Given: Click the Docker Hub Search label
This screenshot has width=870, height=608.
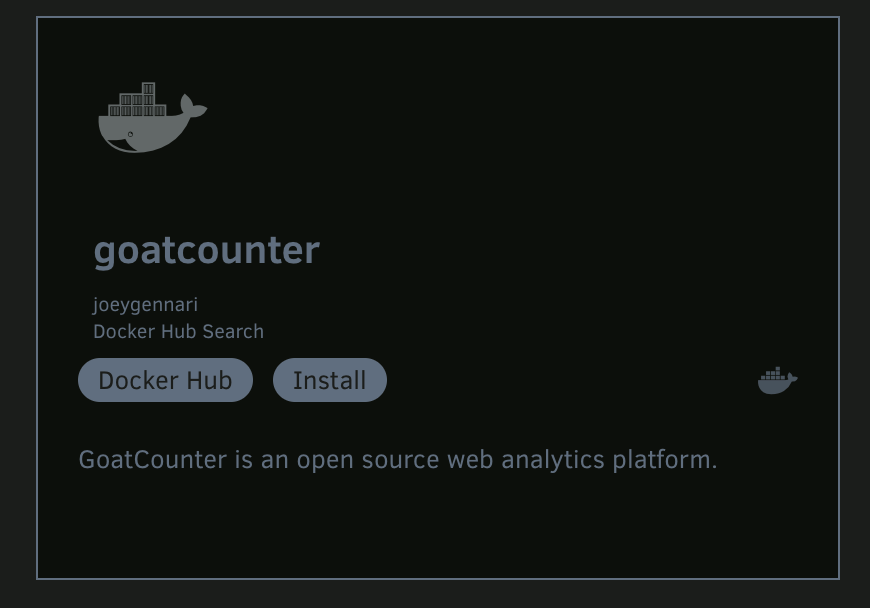Looking at the screenshot, I should coord(178,332).
